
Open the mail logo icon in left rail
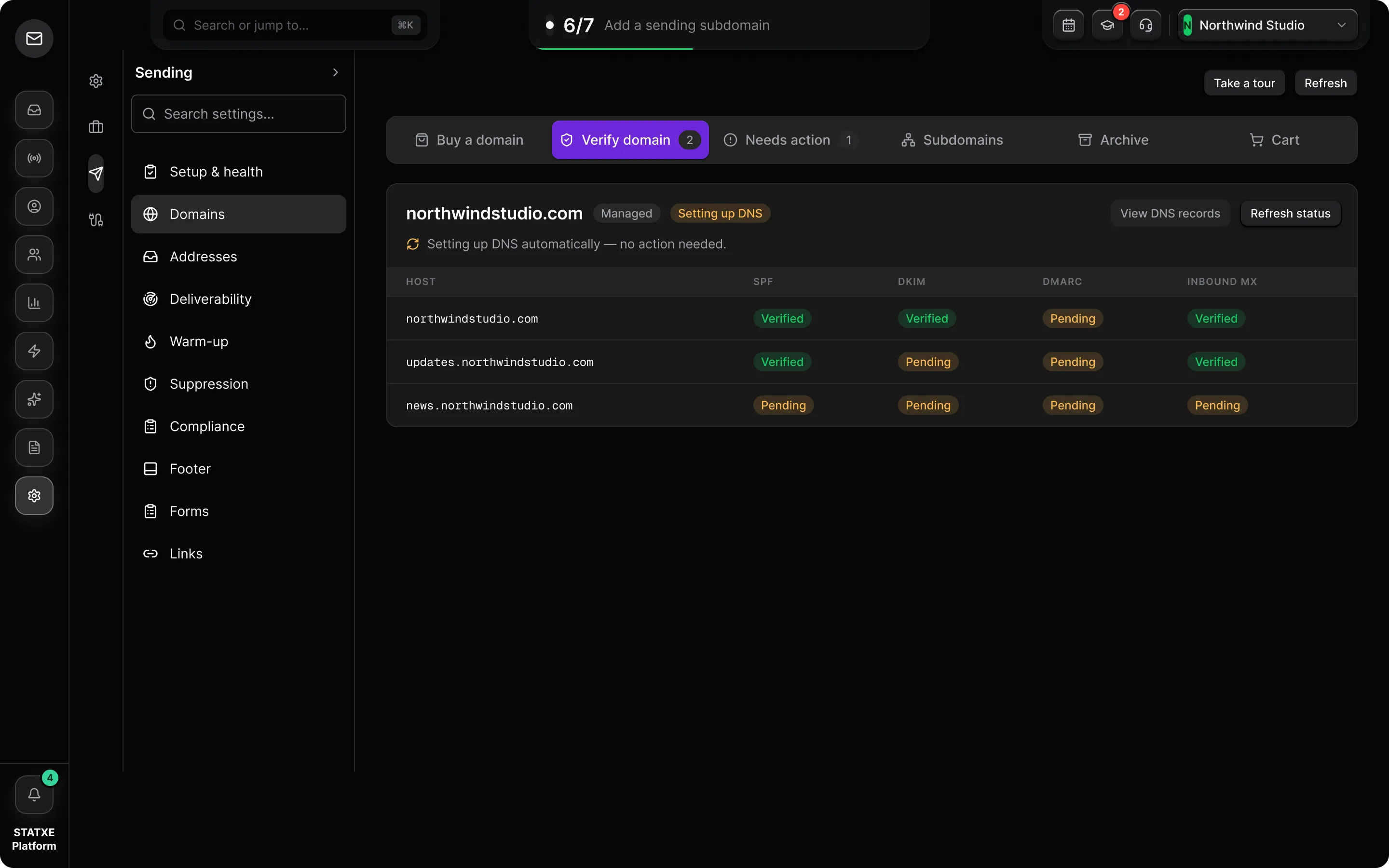point(34,39)
